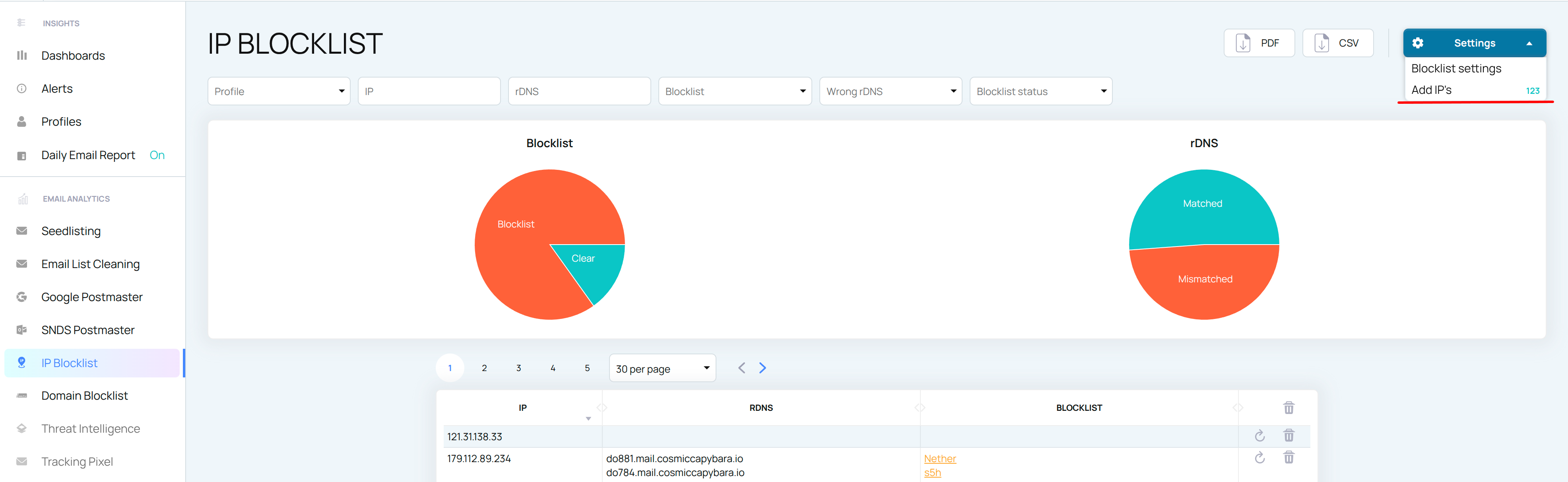This screenshot has height=482, width=1568.
Task: Click the header delete-all trash icon
Action: tap(1289, 408)
